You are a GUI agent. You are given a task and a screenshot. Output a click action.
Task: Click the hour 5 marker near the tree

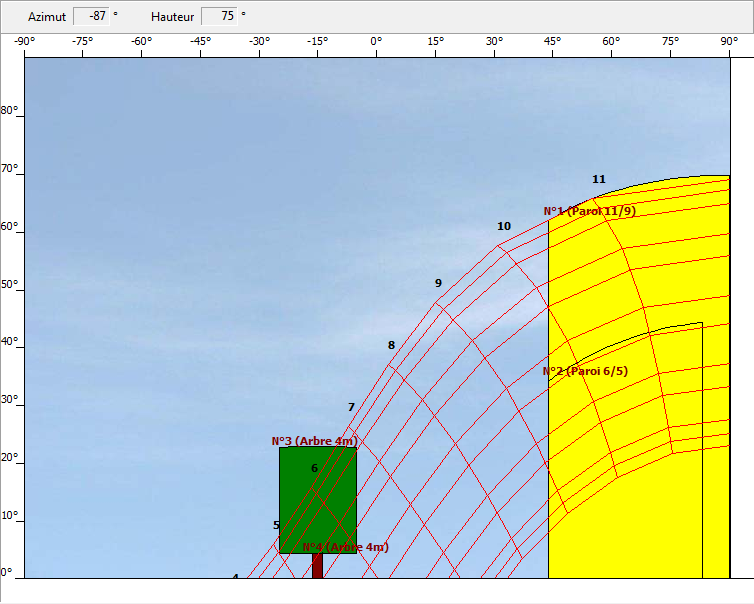pyautogui.click(x=276, y=525)
